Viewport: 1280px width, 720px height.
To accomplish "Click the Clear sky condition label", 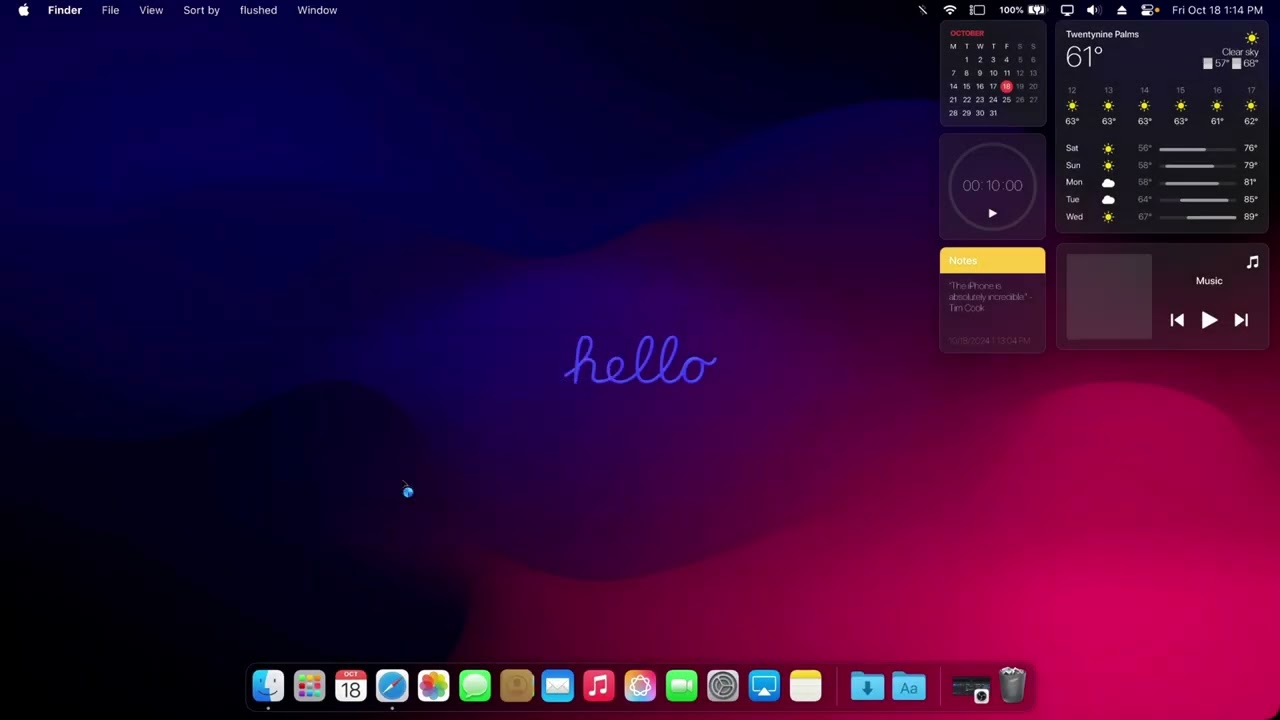I will (1240, 52).
